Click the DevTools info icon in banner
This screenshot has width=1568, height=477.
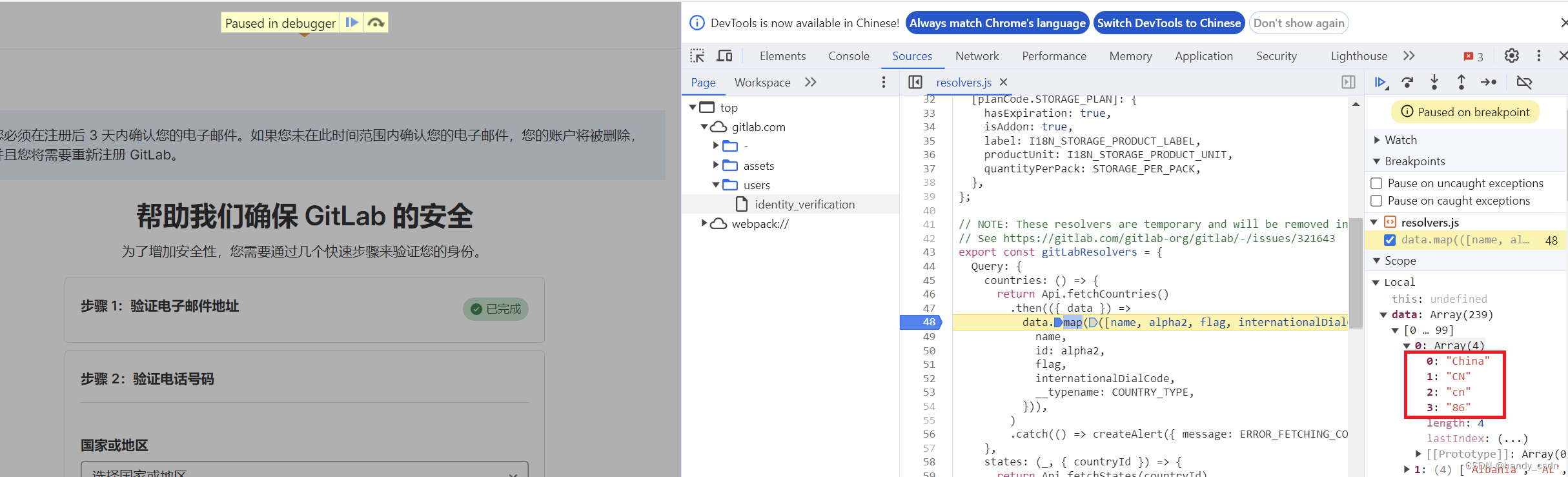(697, 23)
